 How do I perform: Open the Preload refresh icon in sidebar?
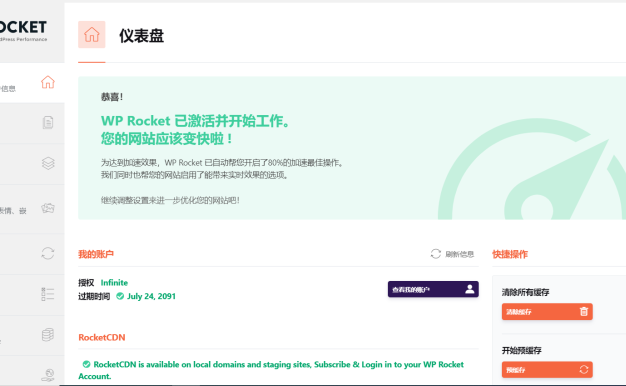point(48,253)
